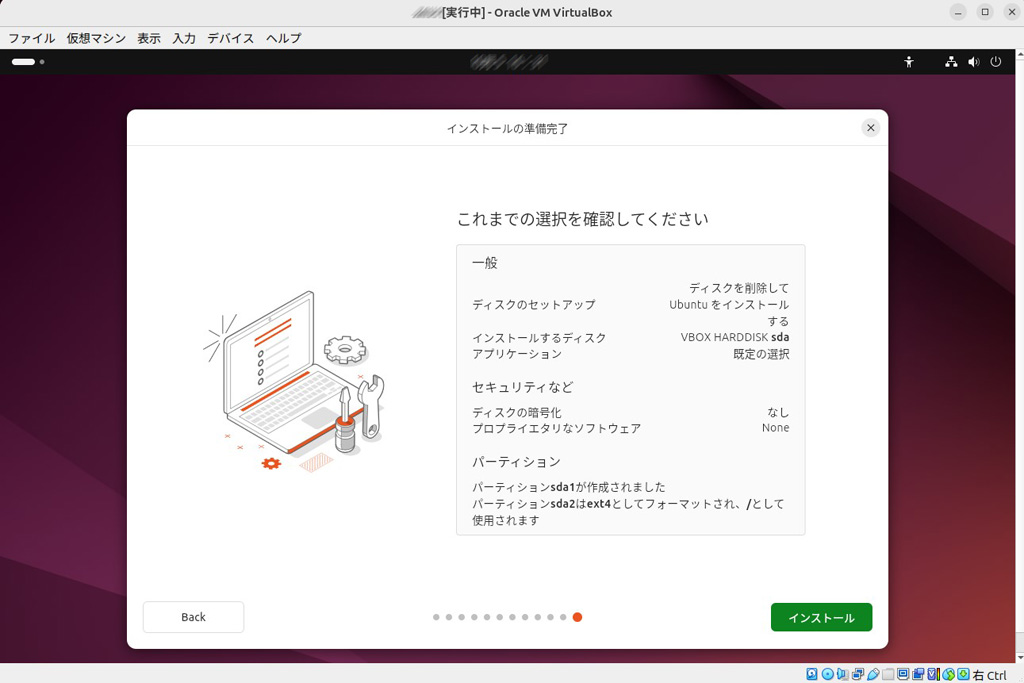Click the volume speaker icon in top bar
Image resolution: width=1024 pixels, height=683 pixels.
coord(974,62)
